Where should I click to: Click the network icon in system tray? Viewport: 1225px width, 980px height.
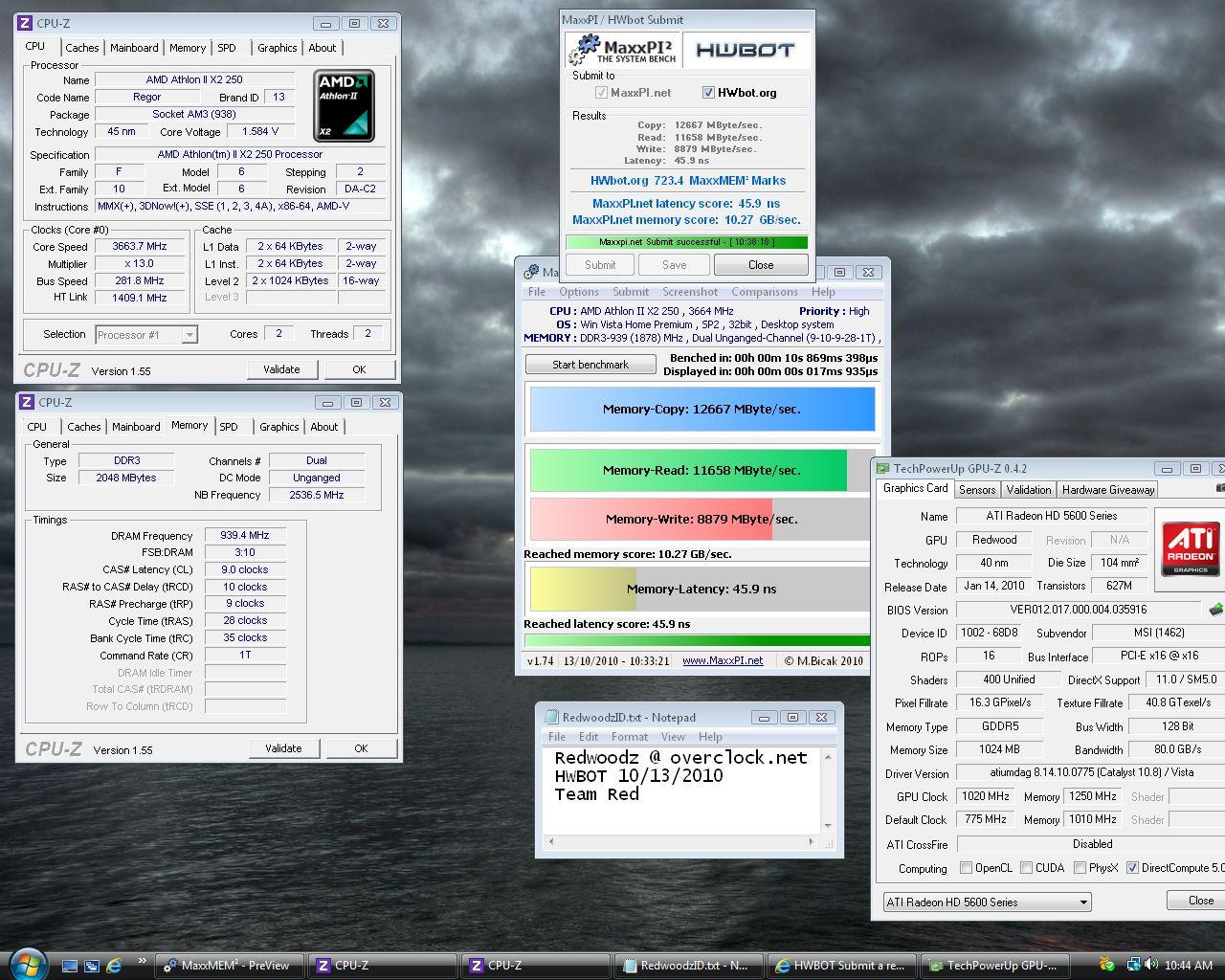tap(1134, 965)
